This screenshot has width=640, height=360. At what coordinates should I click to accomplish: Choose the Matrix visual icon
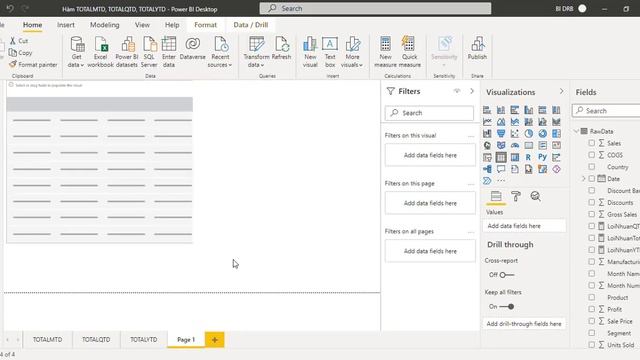515,157
